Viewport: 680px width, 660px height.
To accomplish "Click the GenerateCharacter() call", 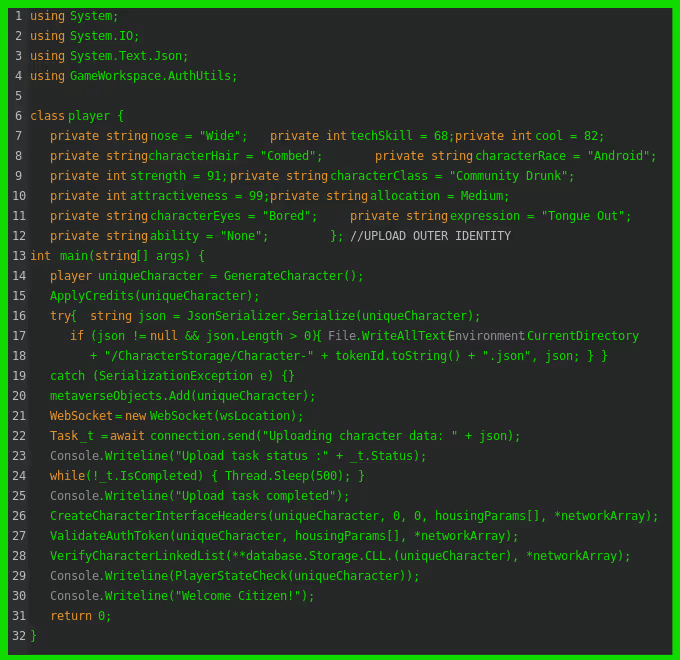I will 290,276.
